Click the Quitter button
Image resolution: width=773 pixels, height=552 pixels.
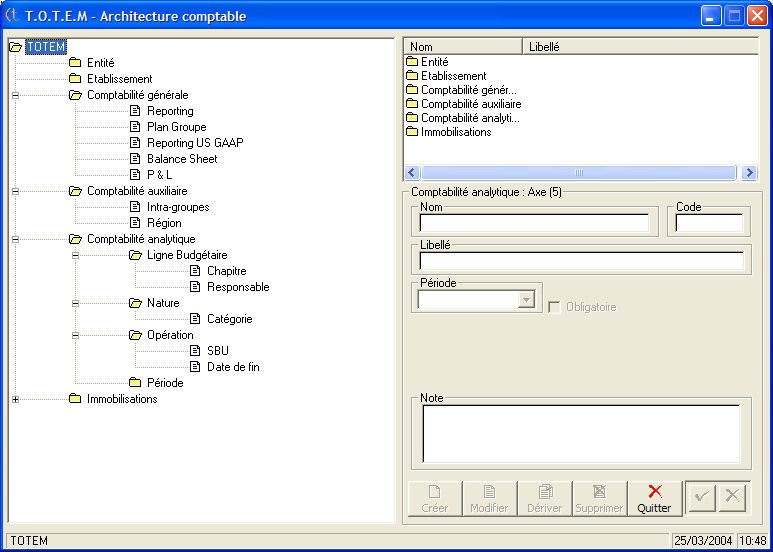point(654,499)
